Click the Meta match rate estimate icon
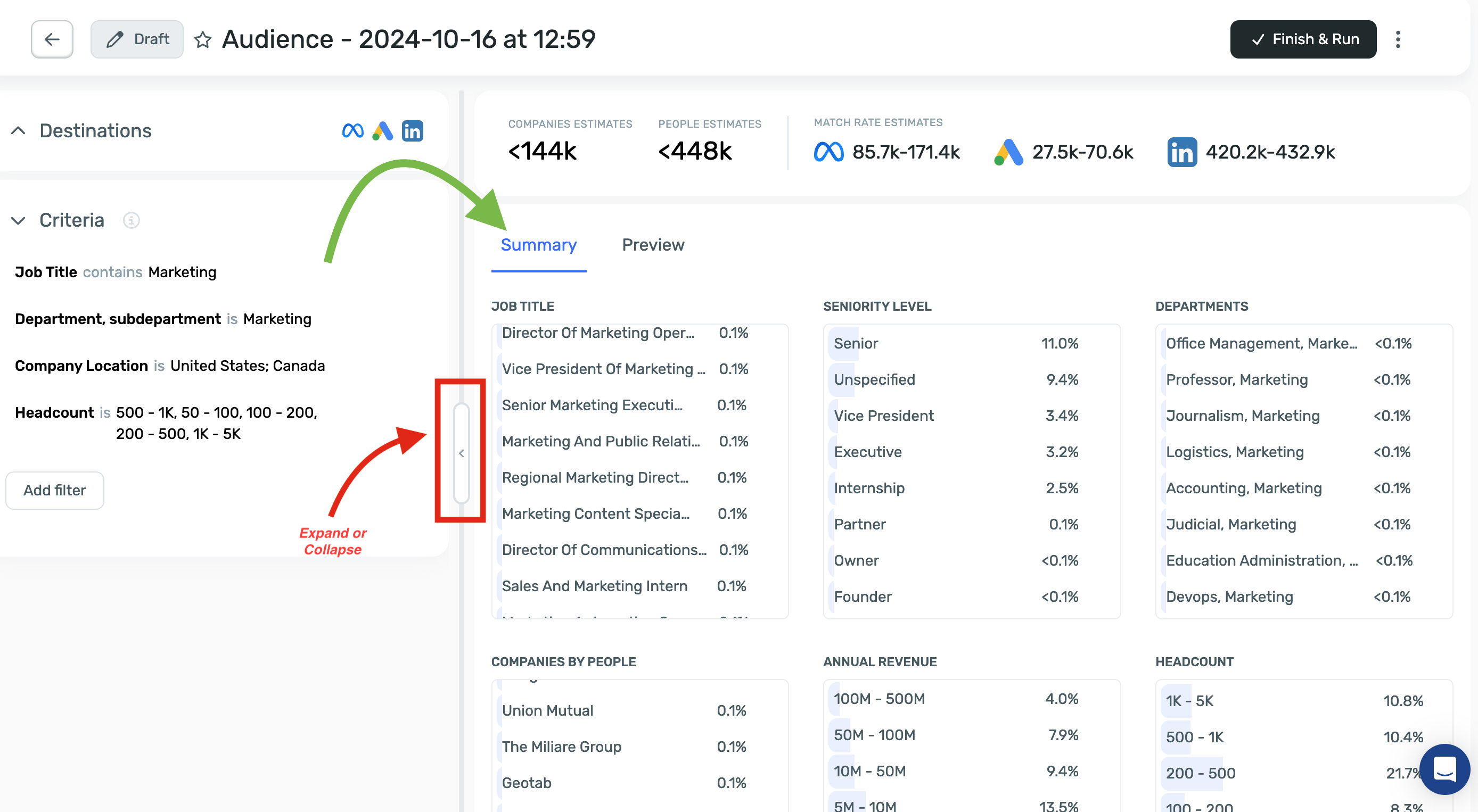Screen dimensions: 1478x812 click(828, 152)
